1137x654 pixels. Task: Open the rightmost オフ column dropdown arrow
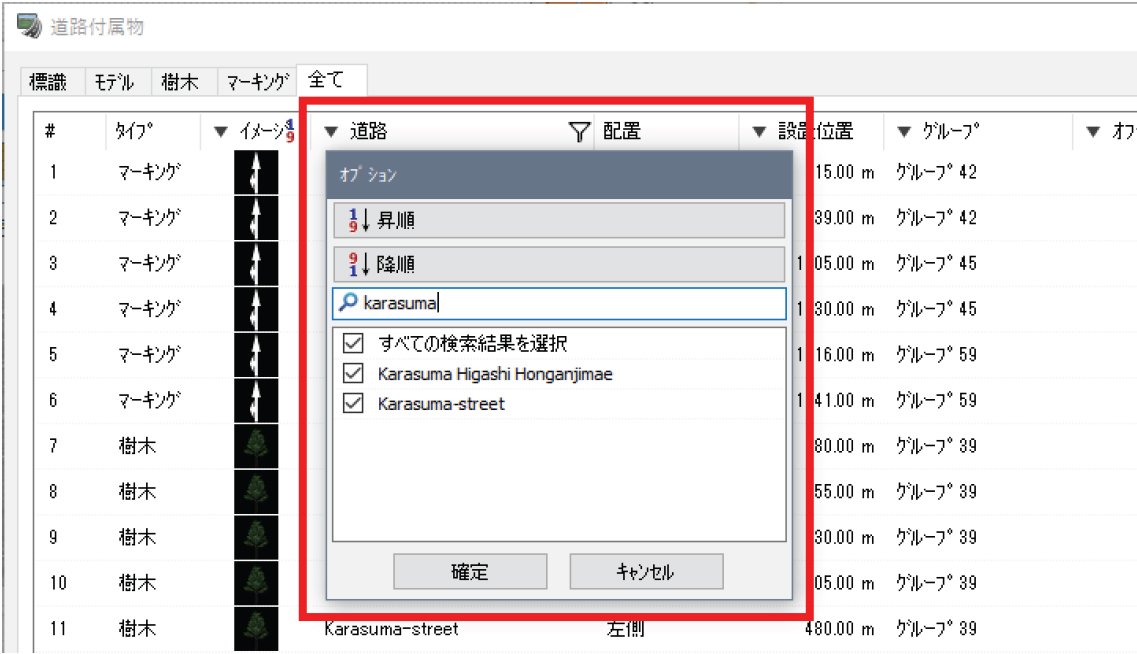tap(1093, 132)
